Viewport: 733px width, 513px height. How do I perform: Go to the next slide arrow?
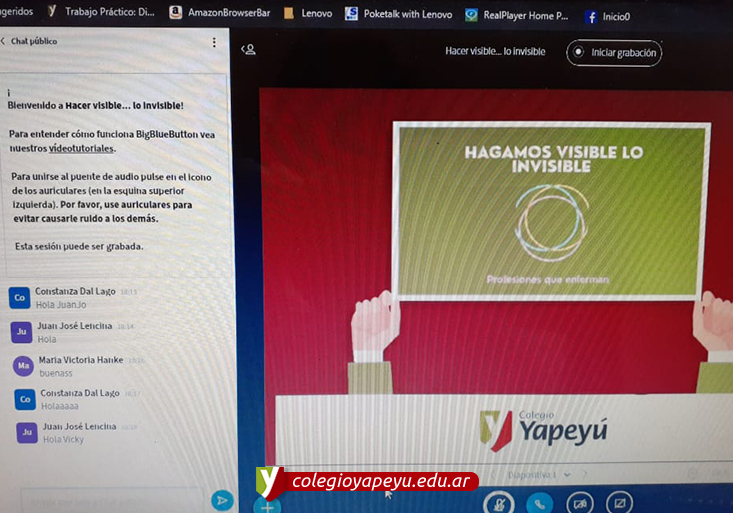click(x=586, y=474)
